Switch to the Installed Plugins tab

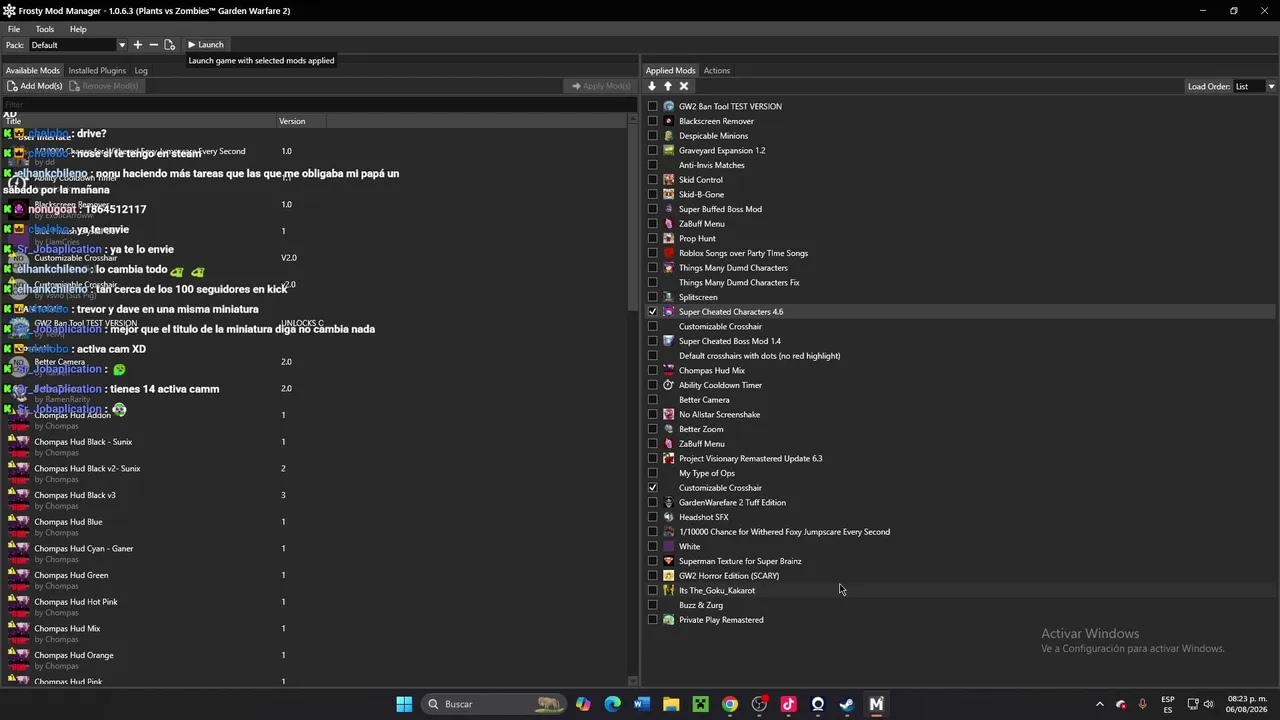point(97,71)
